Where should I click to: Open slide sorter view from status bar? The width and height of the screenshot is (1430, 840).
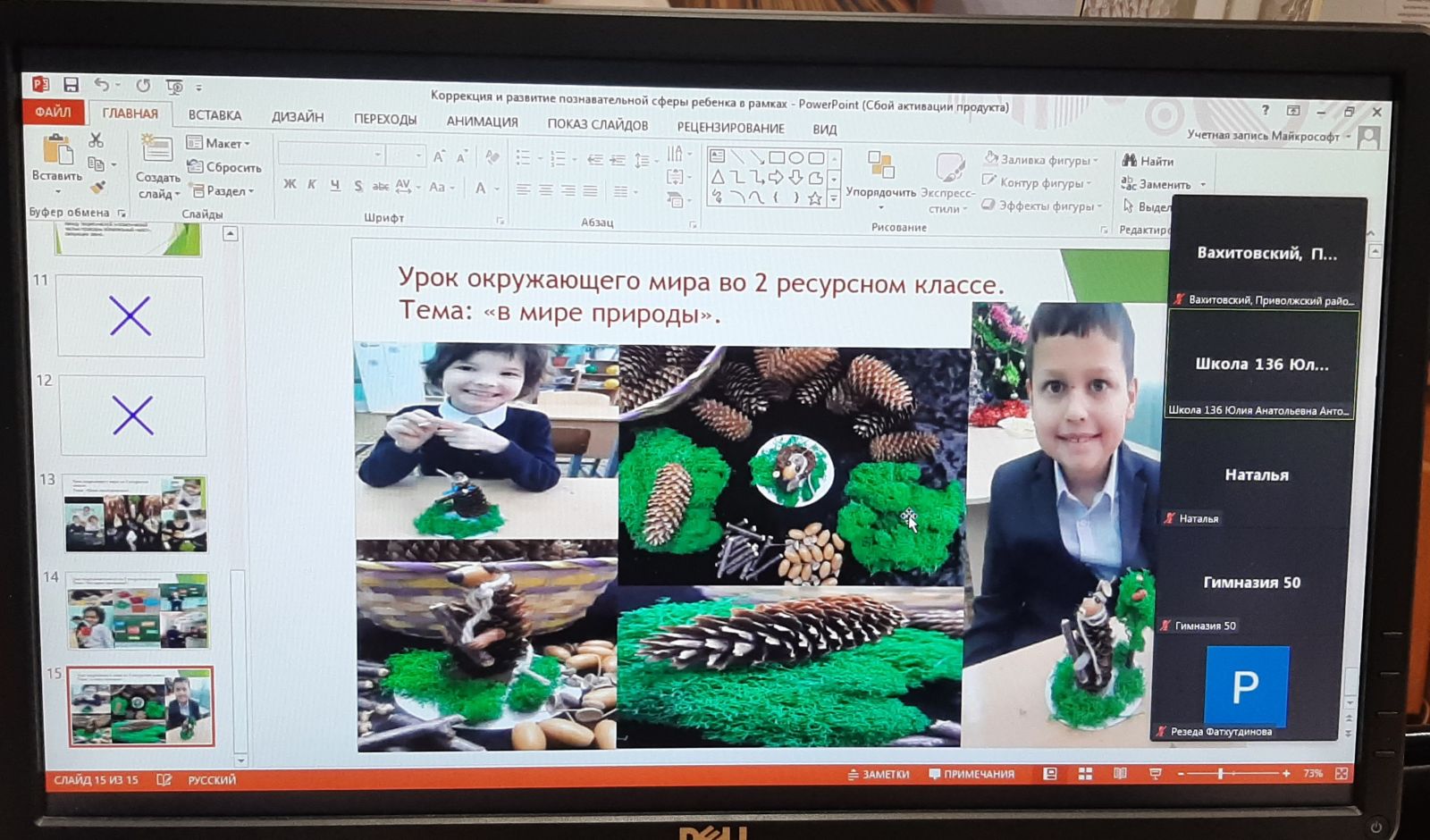[1085, 774]
